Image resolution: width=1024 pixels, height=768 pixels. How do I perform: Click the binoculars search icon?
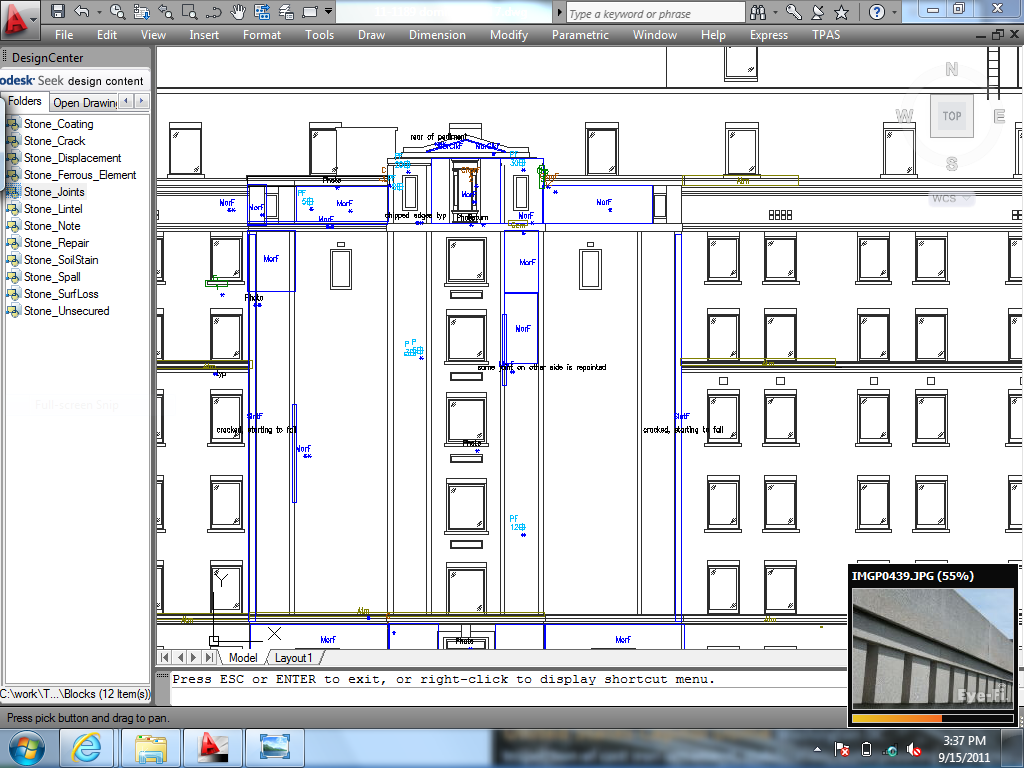click(759, 12)
